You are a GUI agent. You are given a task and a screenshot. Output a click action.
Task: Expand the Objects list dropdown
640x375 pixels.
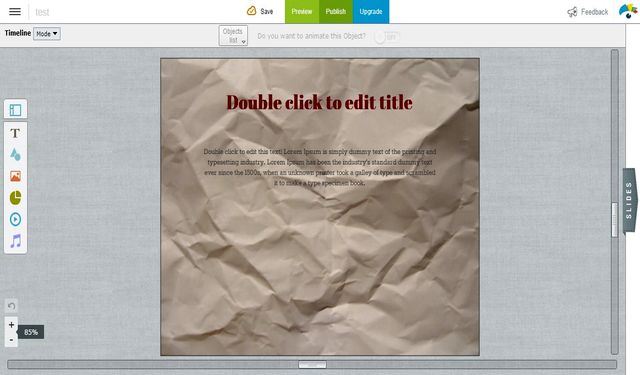point(233,36)
